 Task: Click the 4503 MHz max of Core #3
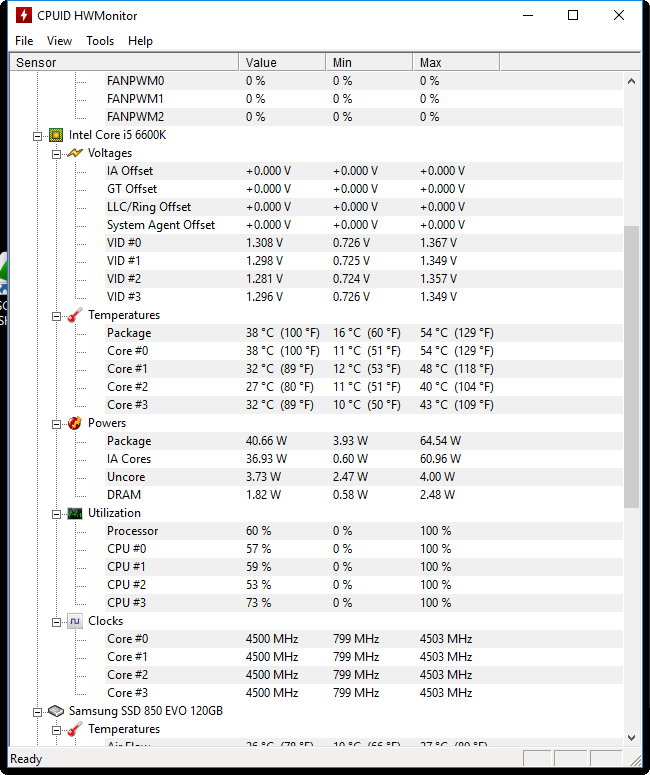(x=446, y=693)
